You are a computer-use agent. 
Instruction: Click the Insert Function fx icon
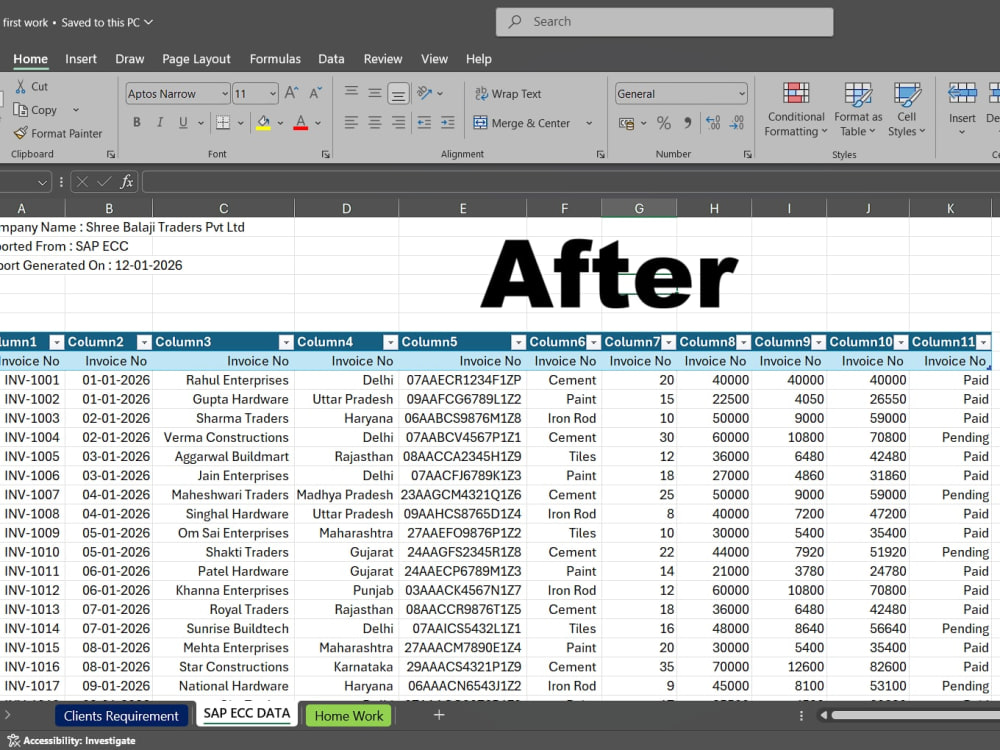coord(127,182)
